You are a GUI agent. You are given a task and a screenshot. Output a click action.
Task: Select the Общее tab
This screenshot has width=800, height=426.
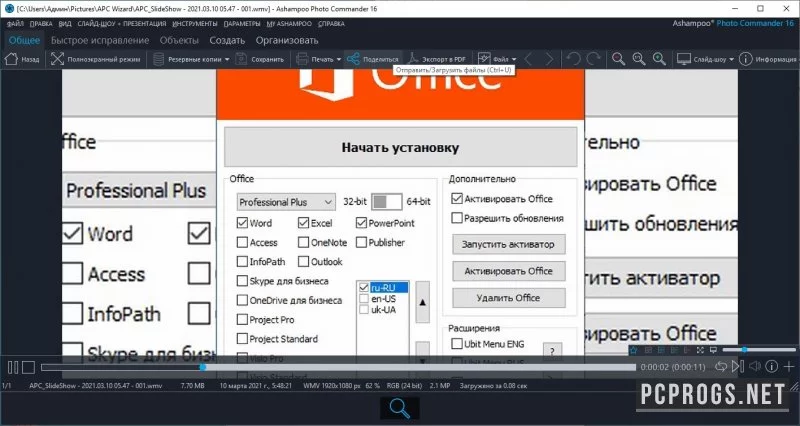[x=24, y=40]
